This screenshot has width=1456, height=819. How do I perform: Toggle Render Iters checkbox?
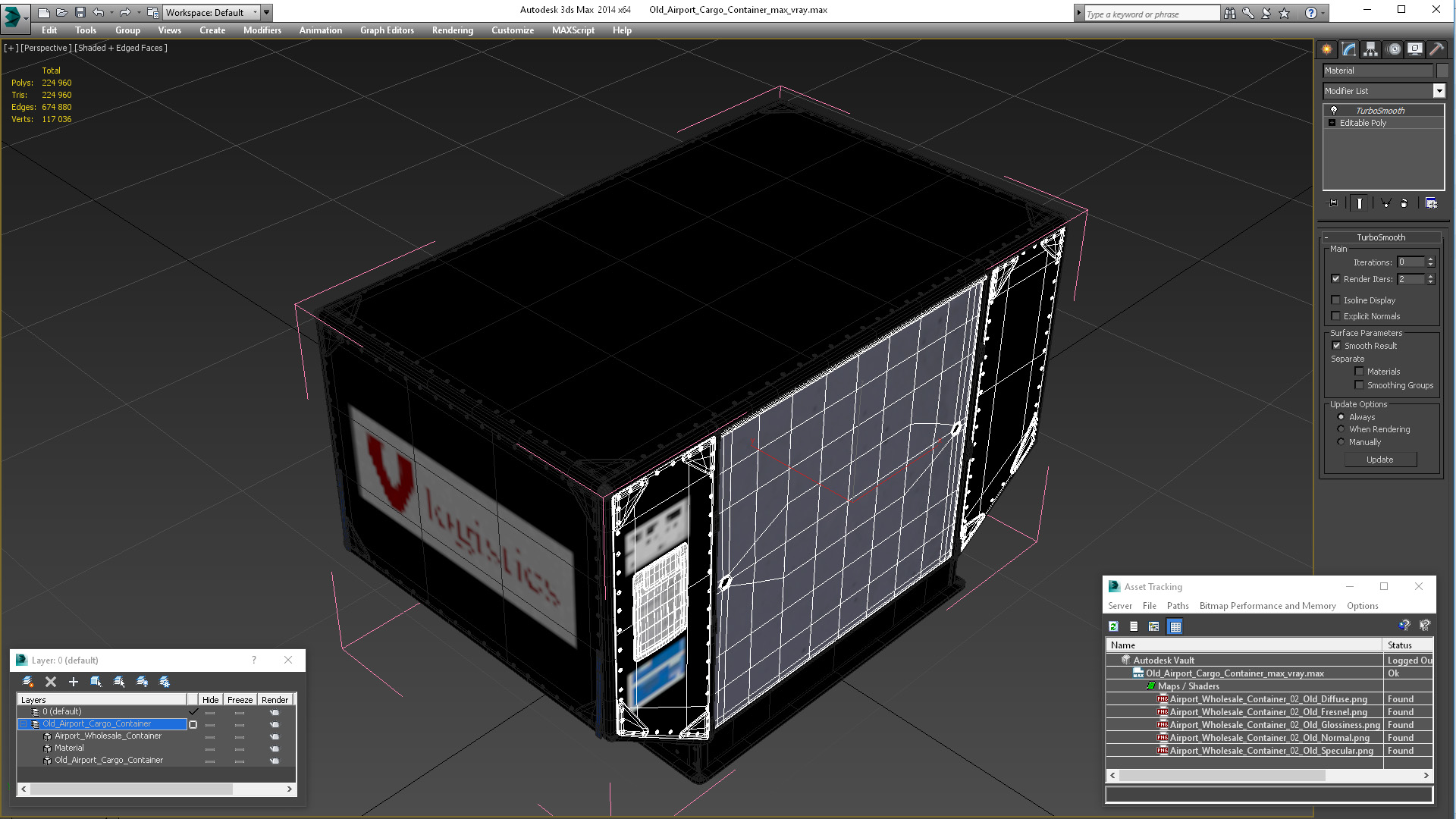tap(1336, 279)
